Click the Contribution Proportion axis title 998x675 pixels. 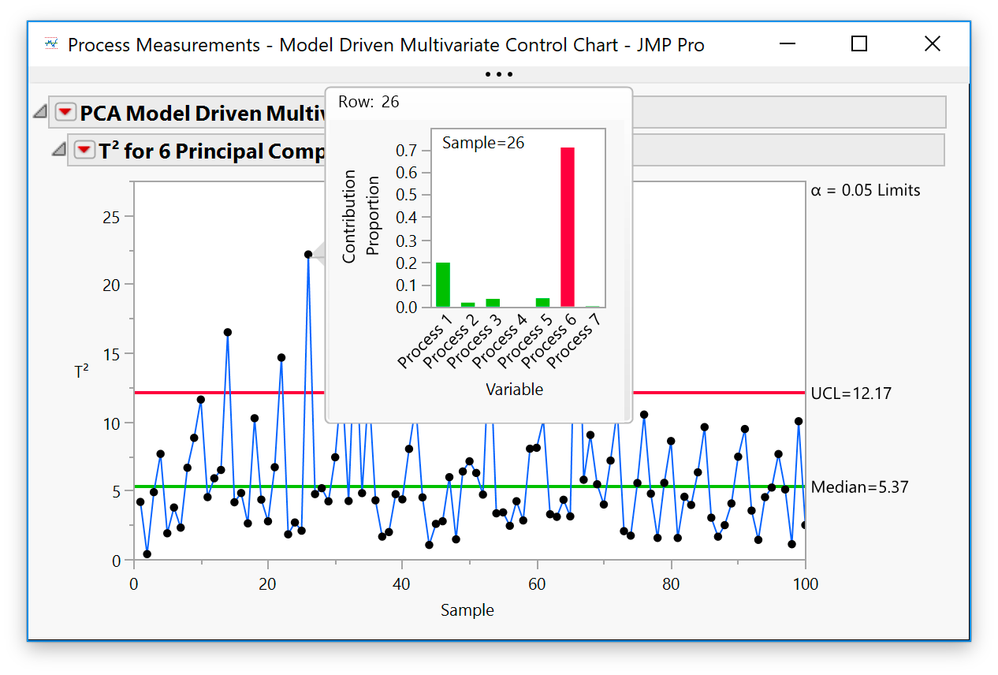click(360, 216)
